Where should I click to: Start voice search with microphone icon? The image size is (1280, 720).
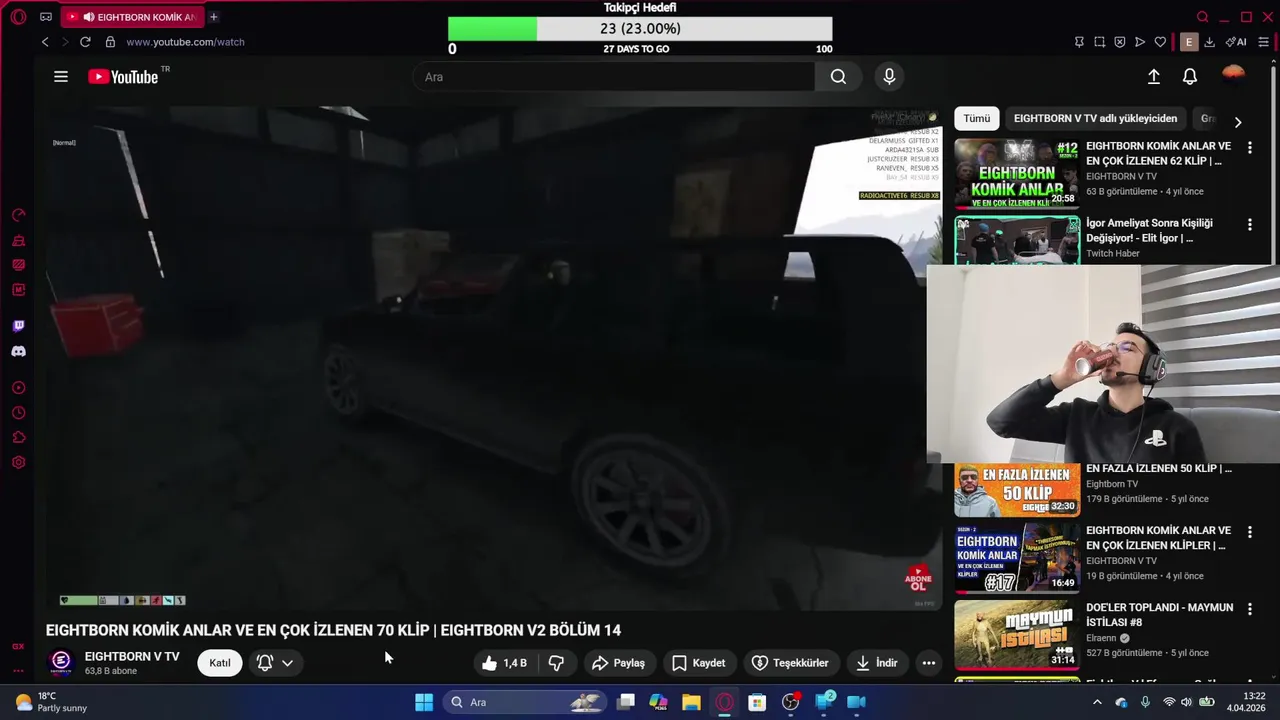[x=889, y=77]
